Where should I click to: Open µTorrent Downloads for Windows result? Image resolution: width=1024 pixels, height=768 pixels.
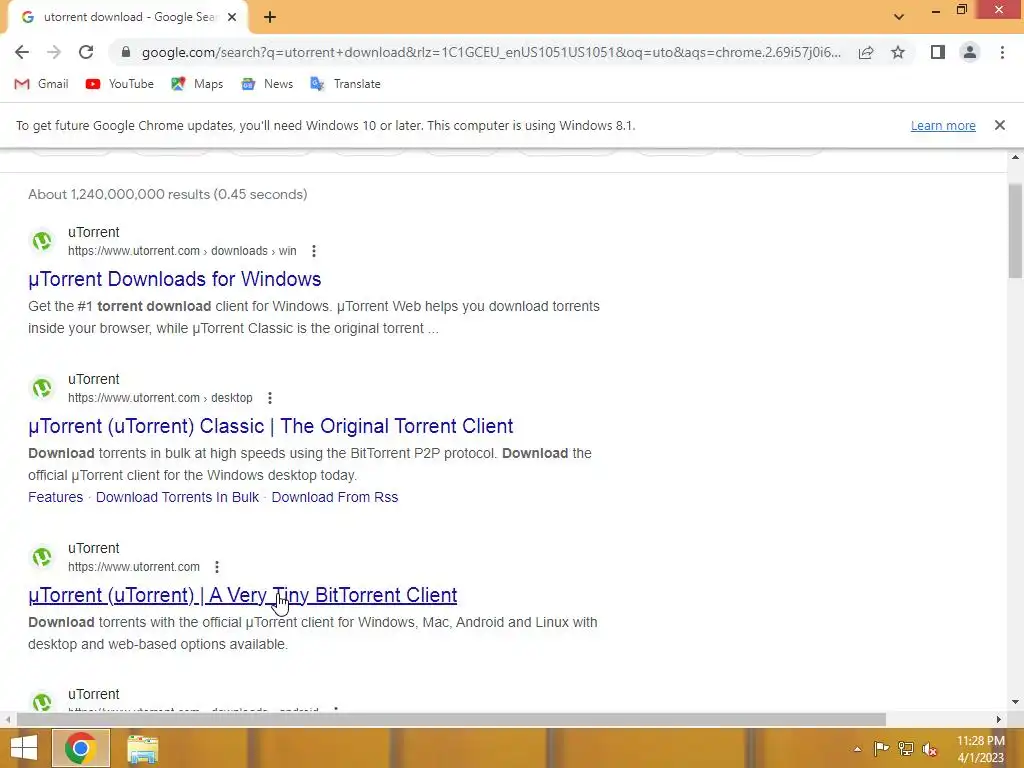[x=174, y=279]
